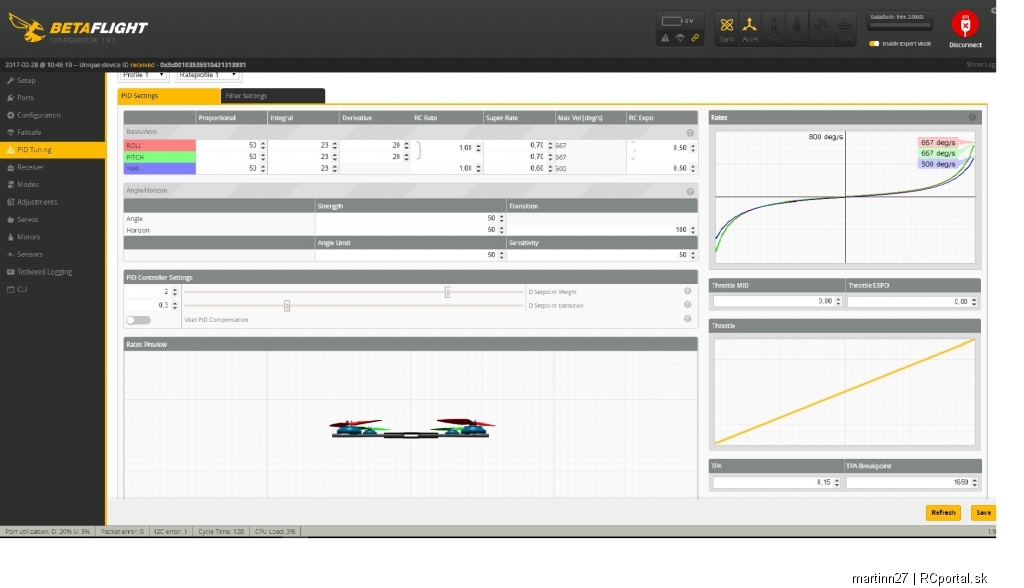
Task: Open the Ports section
Action: (x=53, y=98)
